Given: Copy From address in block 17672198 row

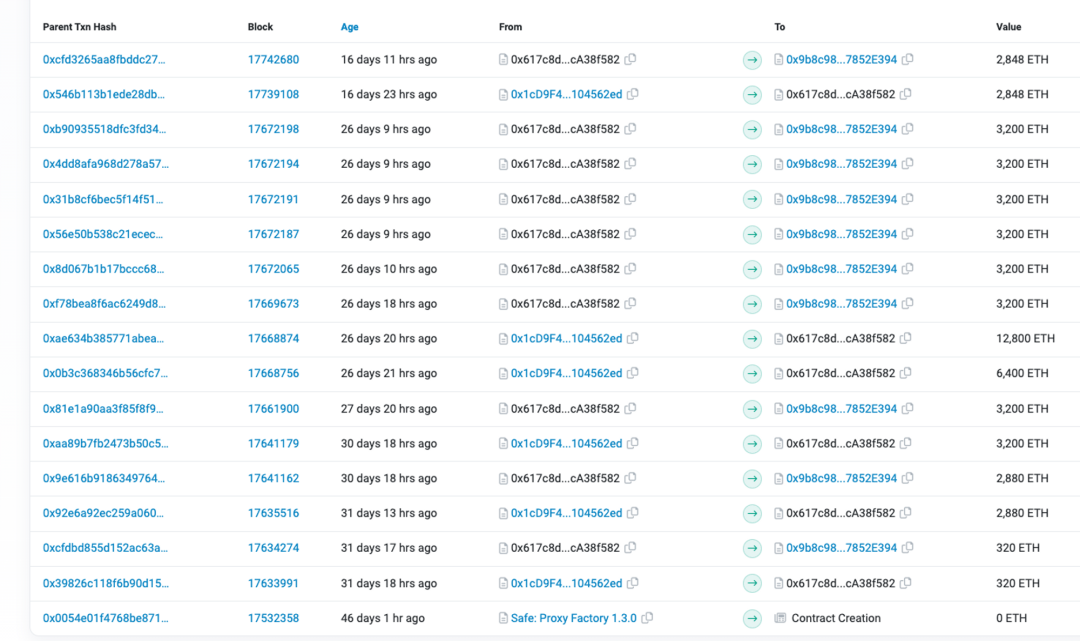Looking at the screenshot, I should (630, 129).
